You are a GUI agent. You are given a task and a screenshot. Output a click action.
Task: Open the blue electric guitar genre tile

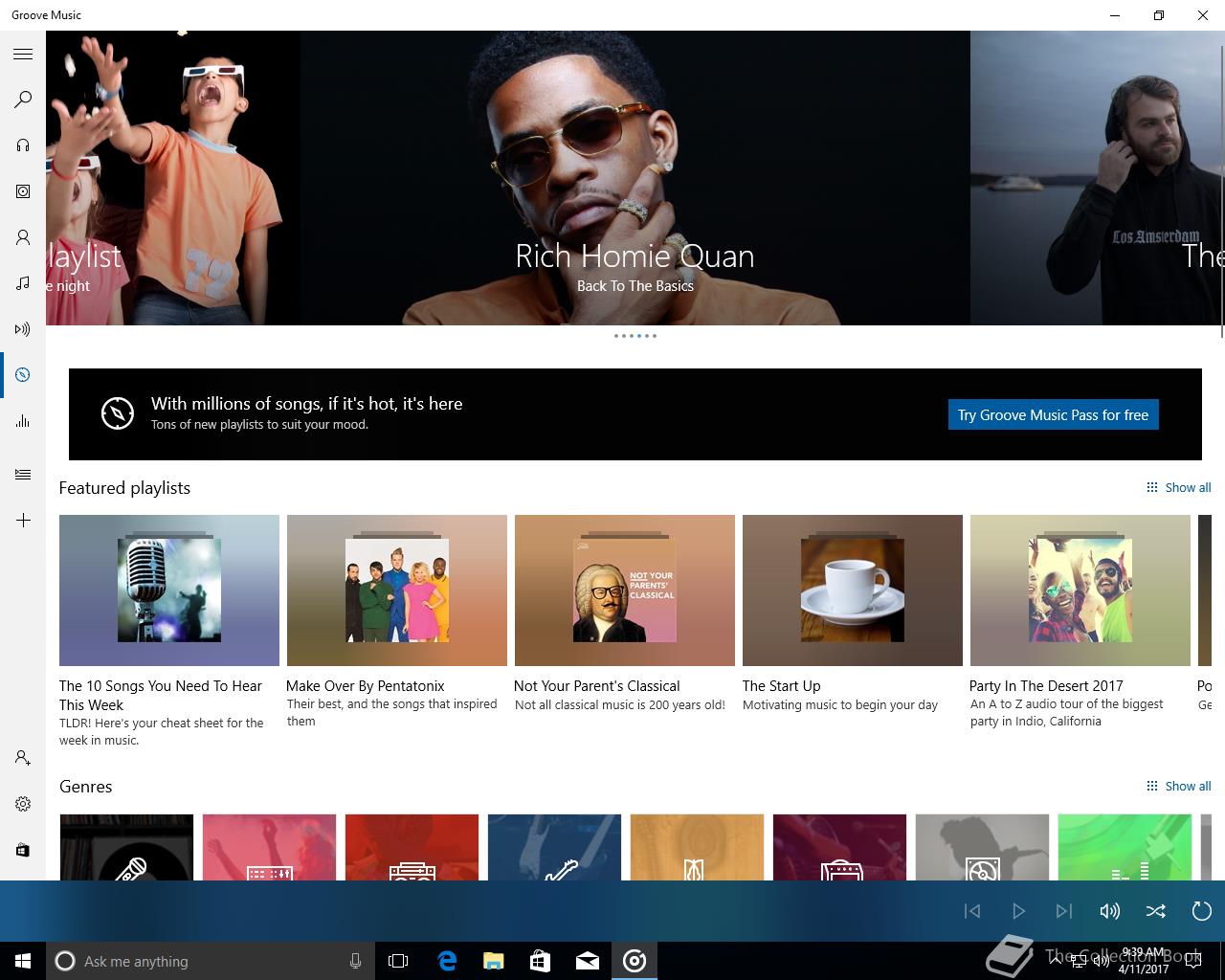click(554, 847)
